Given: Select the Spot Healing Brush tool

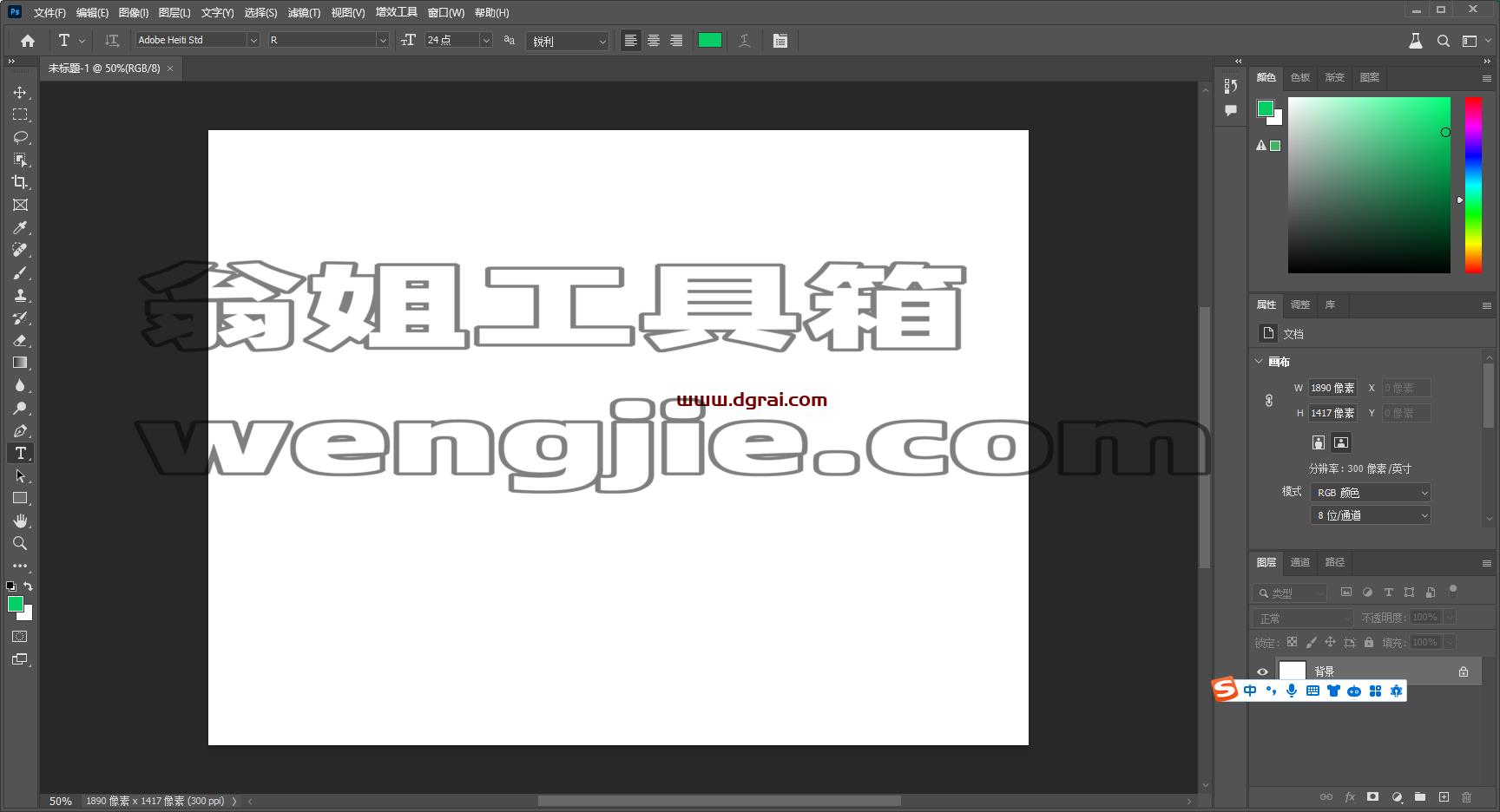Looking at the screenshot, I should click(x=20, y=250).
